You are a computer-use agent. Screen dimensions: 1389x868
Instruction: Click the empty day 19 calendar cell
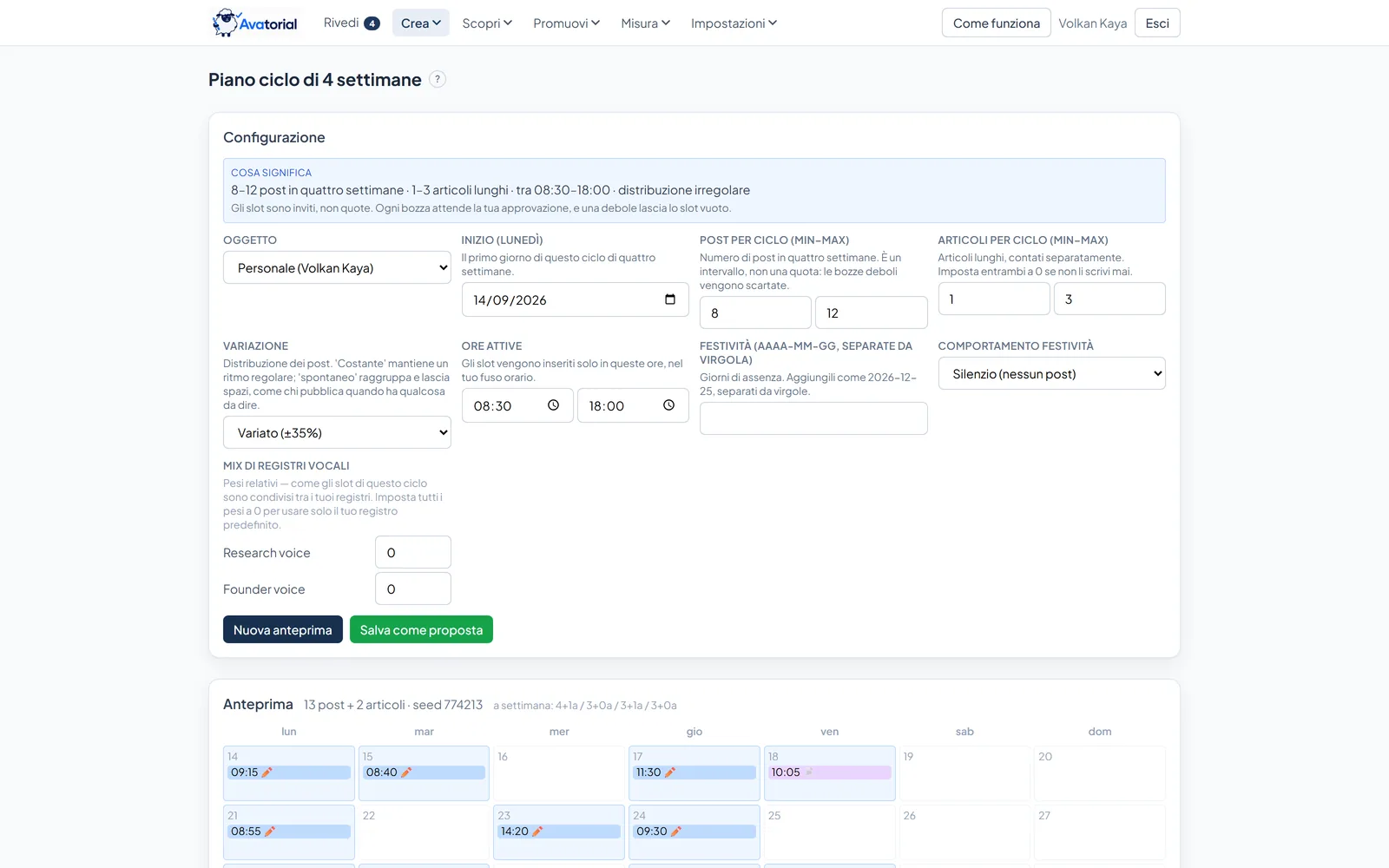(x=964, y=773)
